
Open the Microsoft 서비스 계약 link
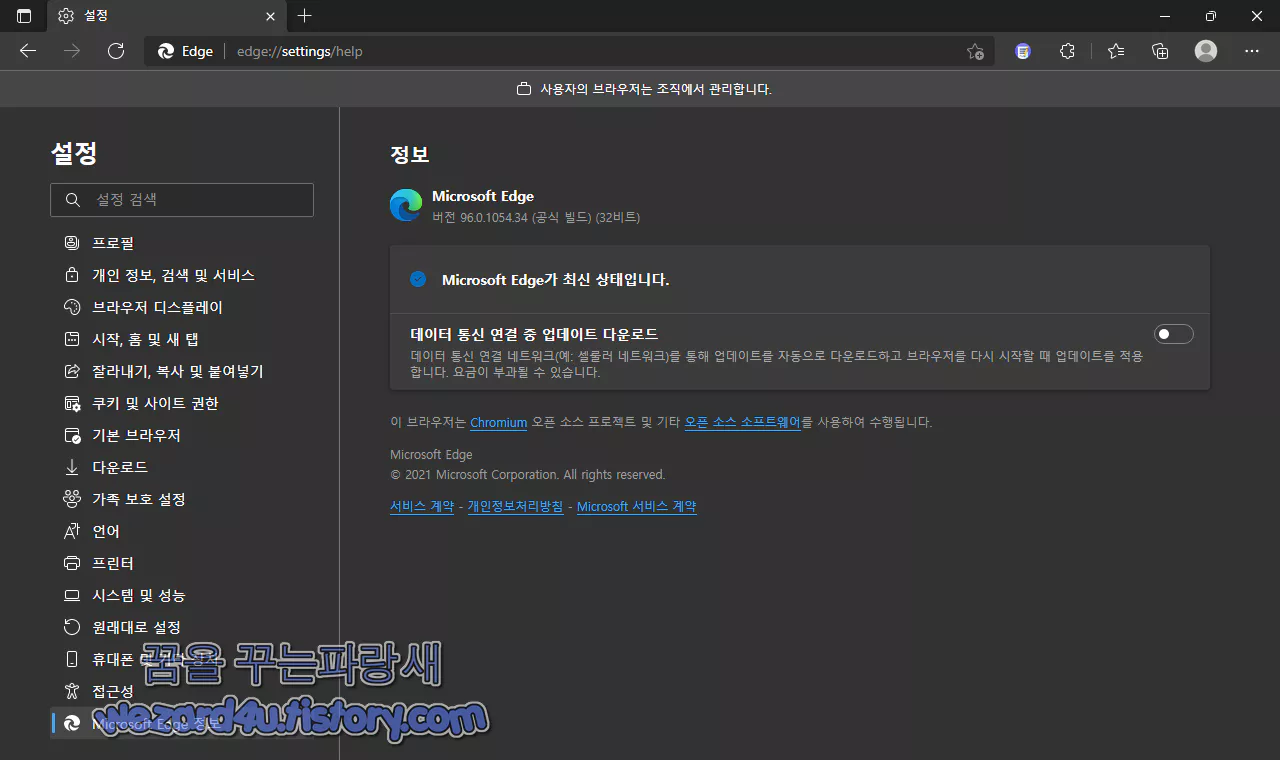[x=637, y=507]
